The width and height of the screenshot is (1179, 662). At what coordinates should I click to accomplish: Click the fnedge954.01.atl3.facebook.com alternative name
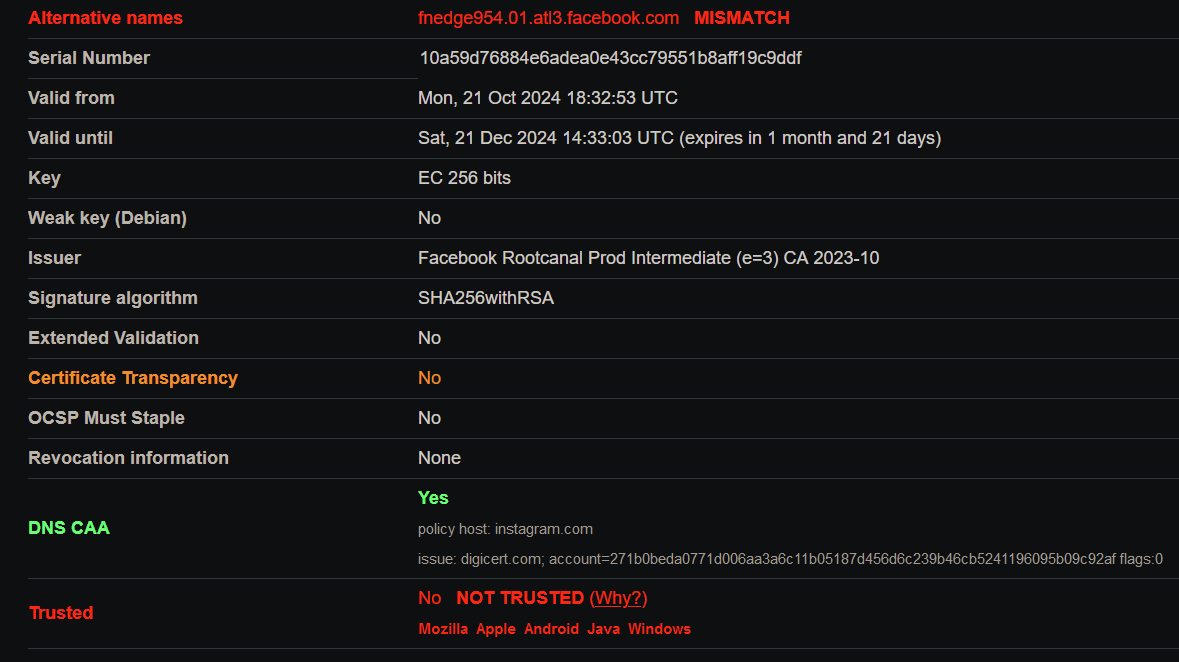(548, 18)
